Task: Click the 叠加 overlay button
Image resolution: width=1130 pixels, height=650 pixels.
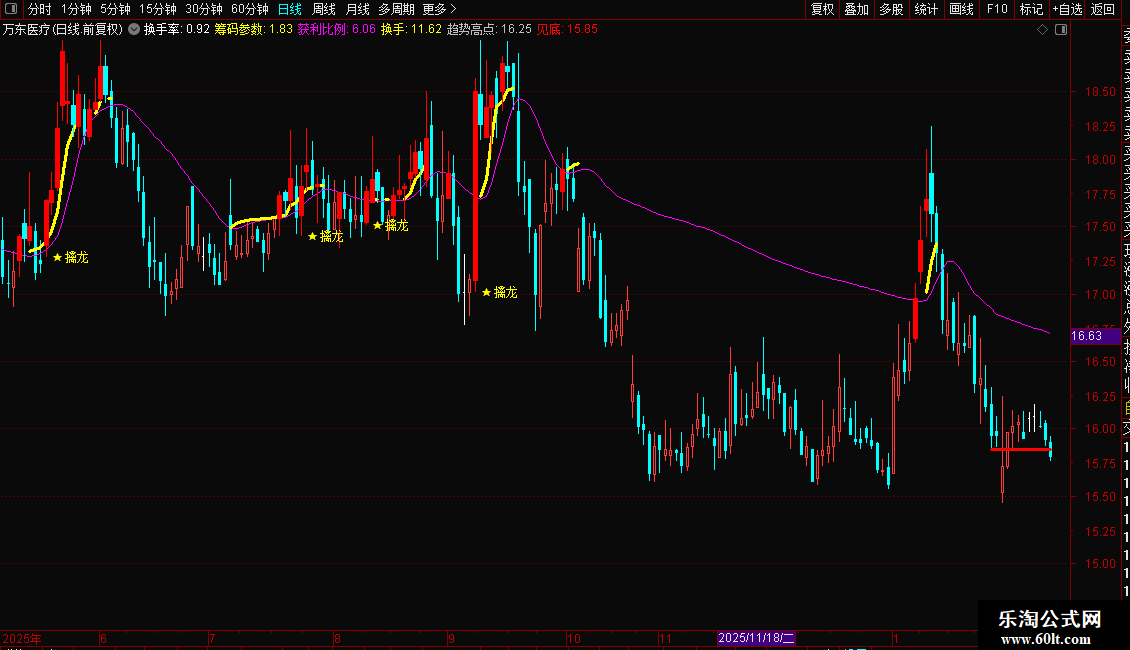Action: coord(857,9)
